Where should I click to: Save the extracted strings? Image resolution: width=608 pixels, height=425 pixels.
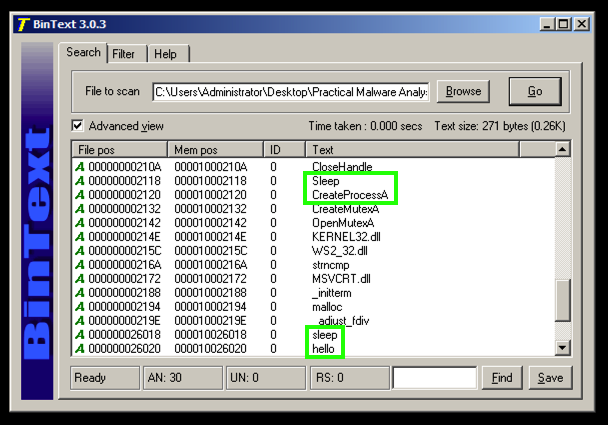pos(550,378)
